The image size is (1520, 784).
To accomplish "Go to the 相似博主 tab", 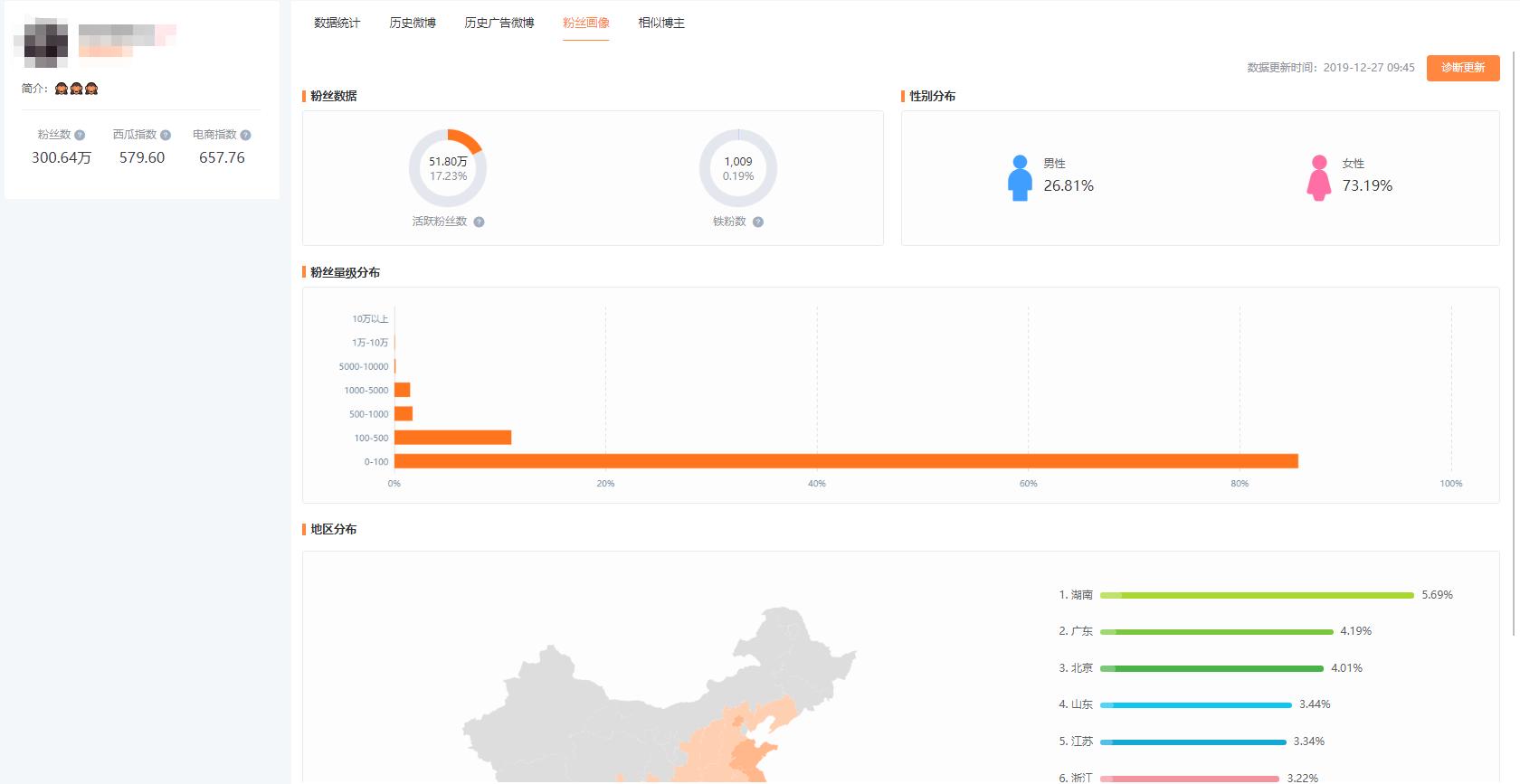I will (x=661, y=23).
